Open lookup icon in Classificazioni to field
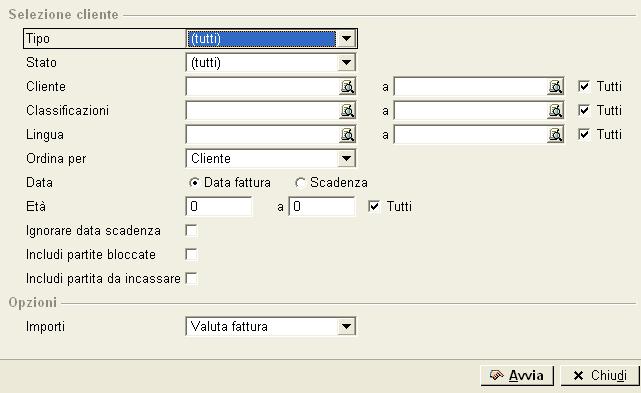The width and height of the screenshot is (641, 393). coord(555,110)
